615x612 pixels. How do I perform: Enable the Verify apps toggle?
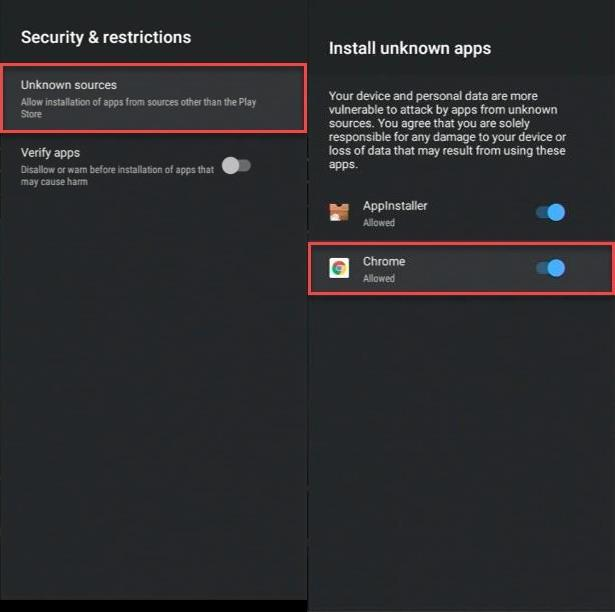click(236, 165)
